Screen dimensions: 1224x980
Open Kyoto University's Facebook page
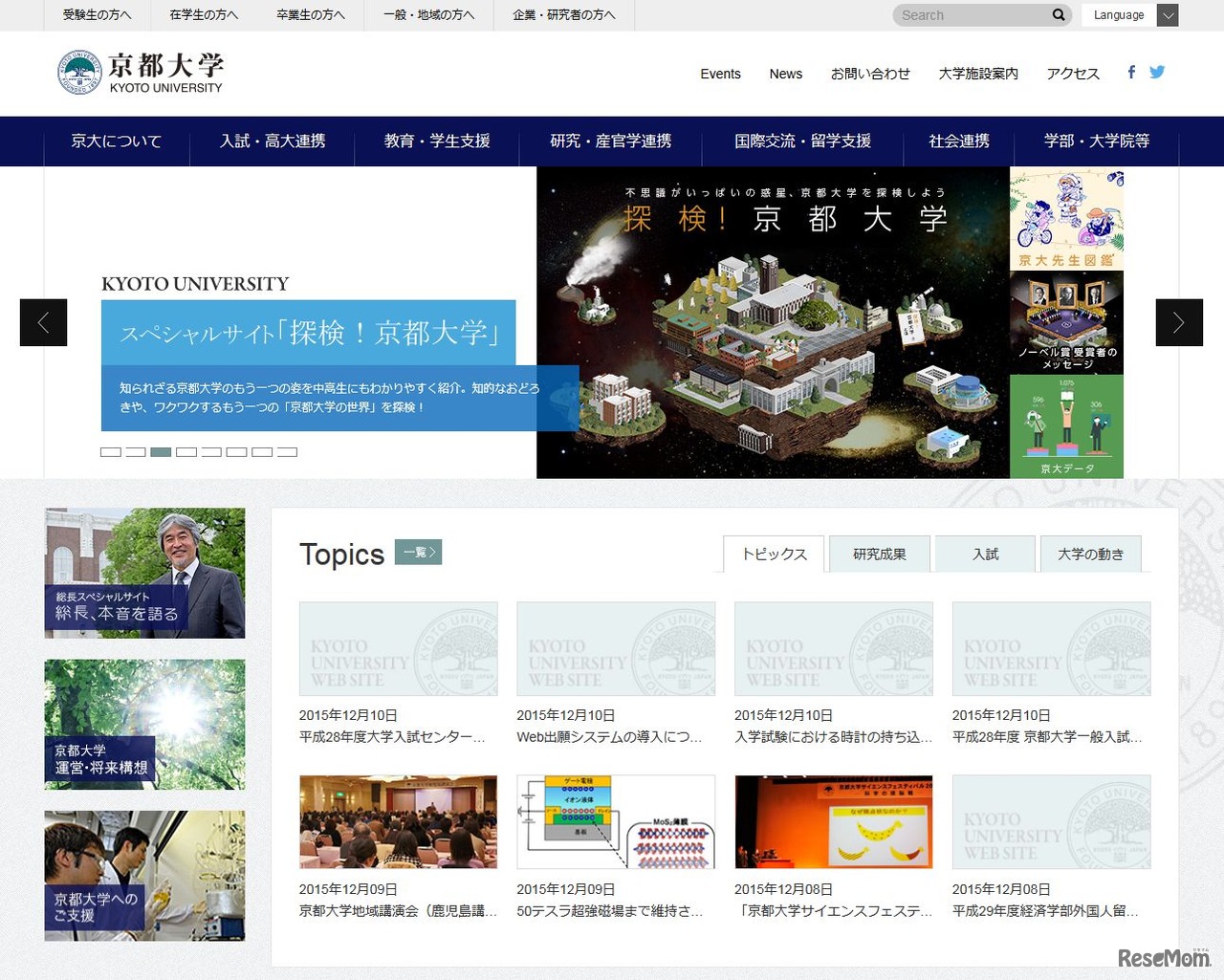tap(1130, 72)
